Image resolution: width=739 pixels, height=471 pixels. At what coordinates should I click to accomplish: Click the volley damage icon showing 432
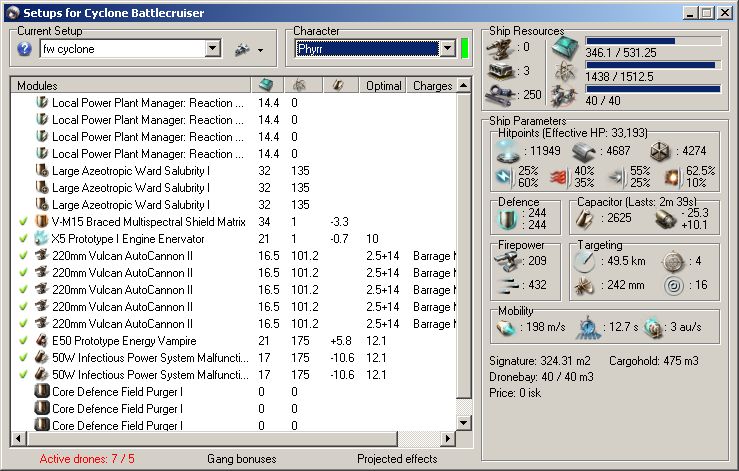click(x=507, y=285)
